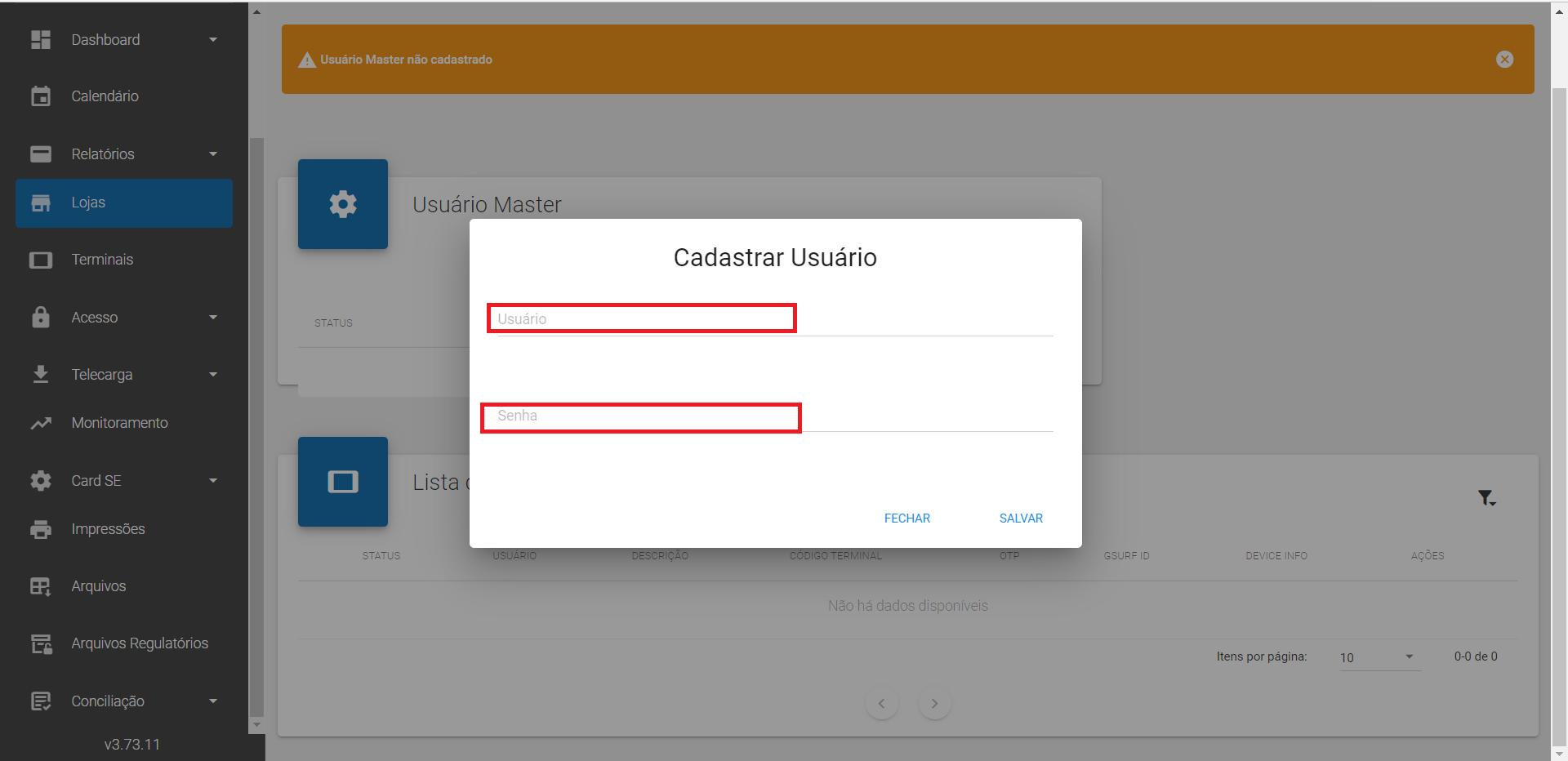Click the Calendário calendar icon in sidebar
Viewport: 1568px width, 761px height.
(41, 96)
